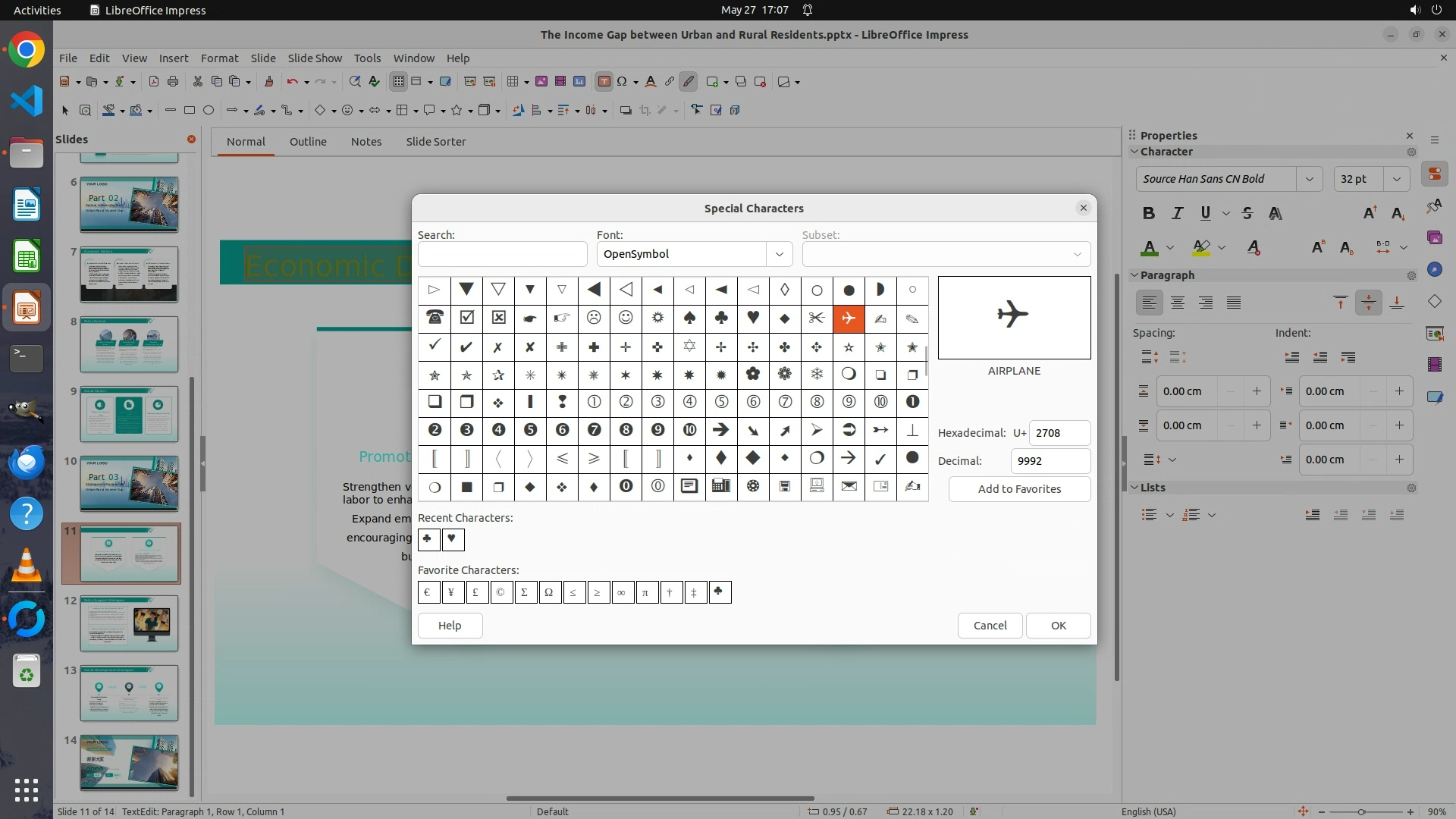Viewport: 1456px width, 819px height.
Task: Switch to the Slide Sorter tab
Action: (435, 142)
